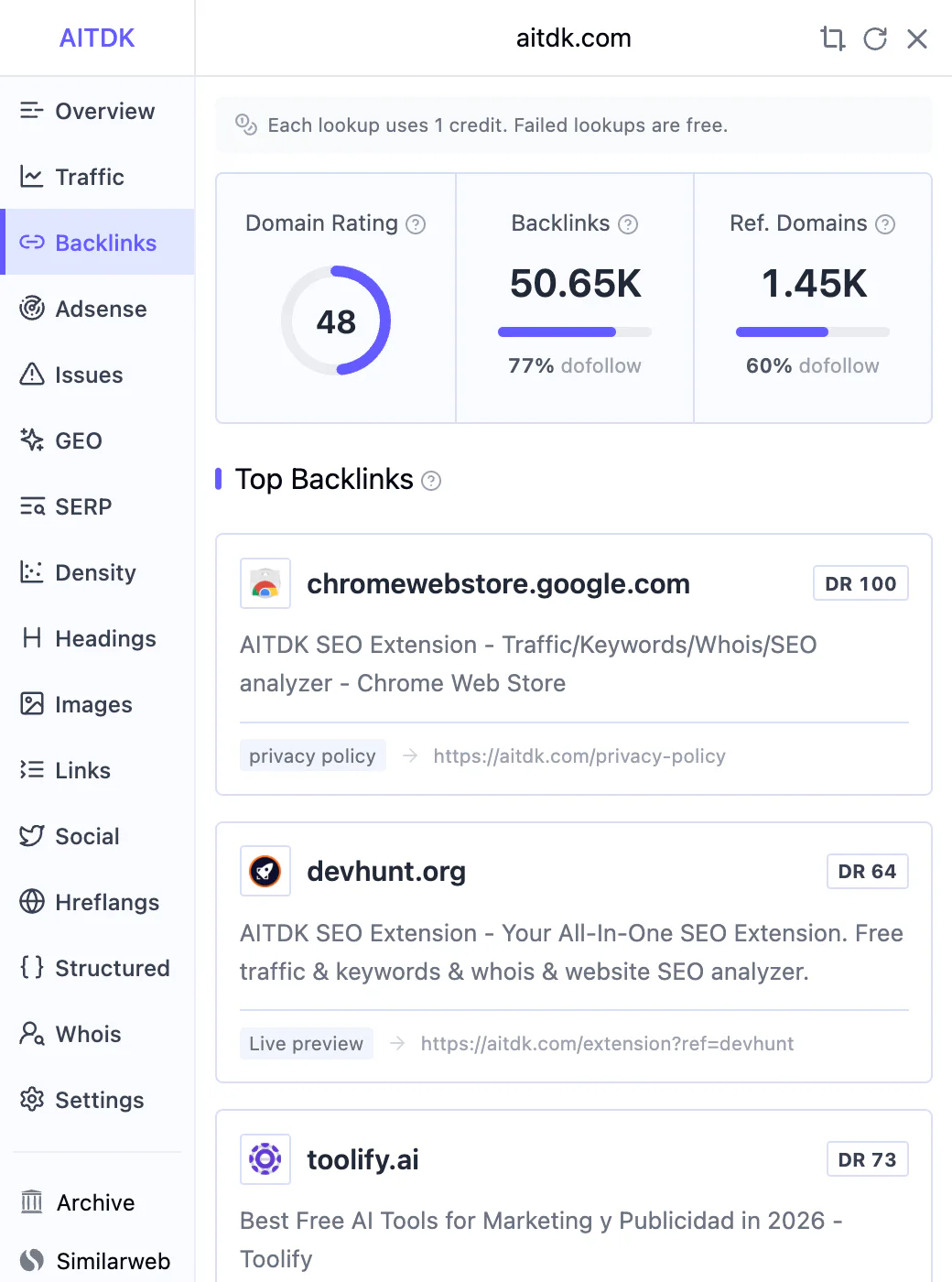
Task: Click the "privacy policy" anchor tag
Action: (312, 755)
